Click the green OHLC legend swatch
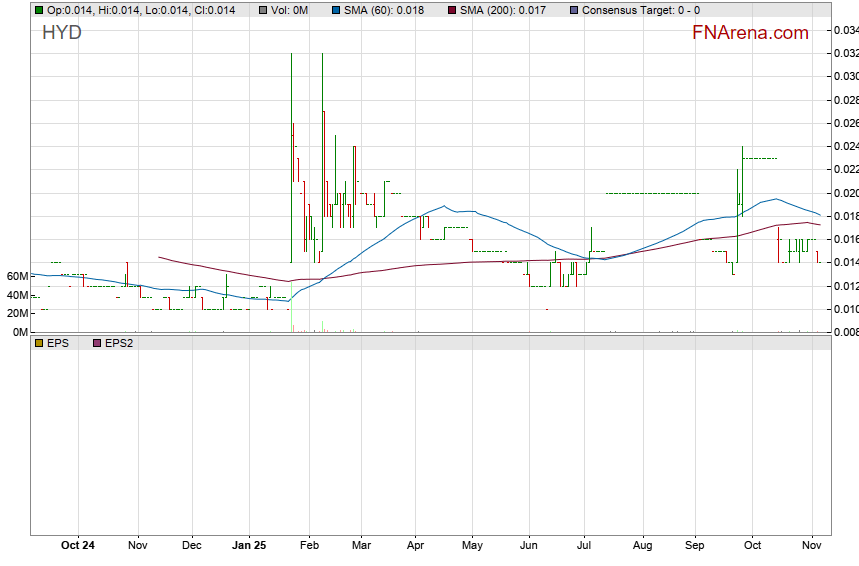 [38, 10]
